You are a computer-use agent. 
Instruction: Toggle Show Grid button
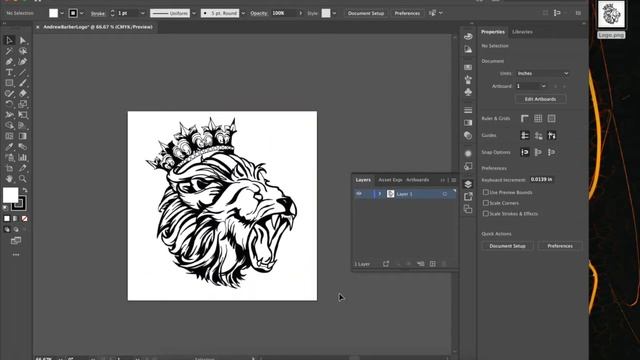(x=538, y=118)
